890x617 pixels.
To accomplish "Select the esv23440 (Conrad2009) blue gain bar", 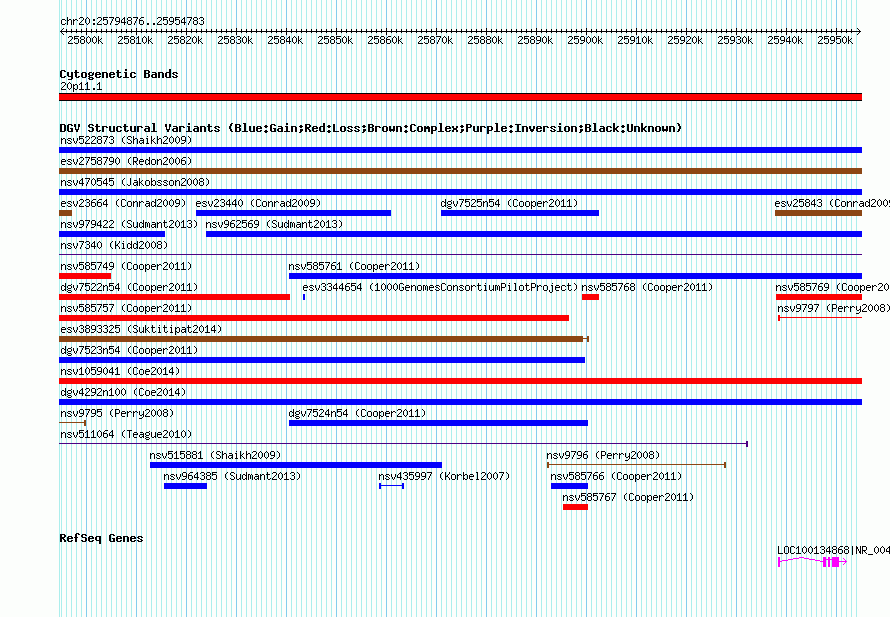I will [293, 213].
